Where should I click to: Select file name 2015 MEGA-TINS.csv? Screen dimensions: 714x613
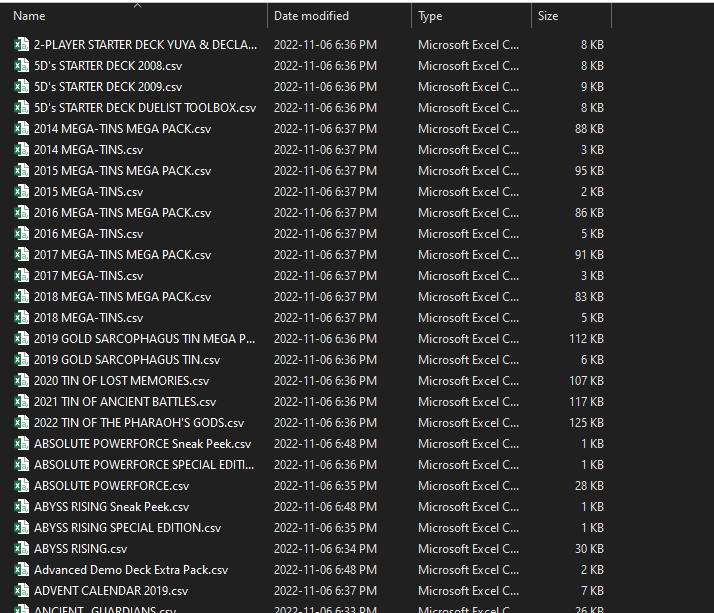pyautogui.click(x=88, y=191)
